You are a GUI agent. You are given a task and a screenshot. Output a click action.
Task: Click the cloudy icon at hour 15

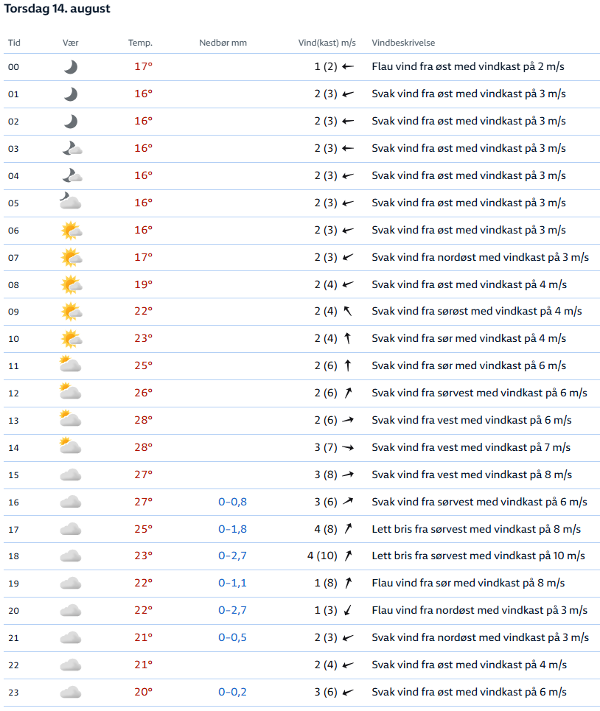tap(70, 474)
